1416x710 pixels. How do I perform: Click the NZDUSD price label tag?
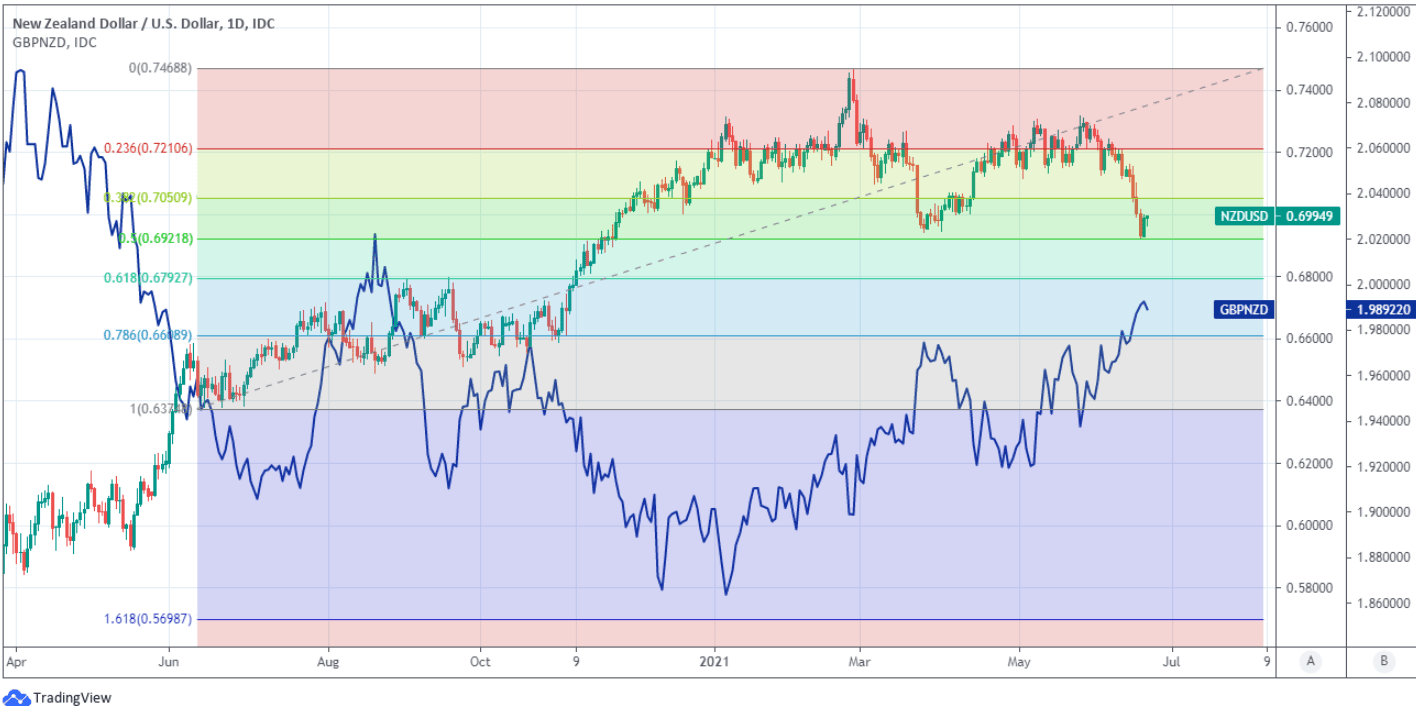click(x=1243, y=216)
